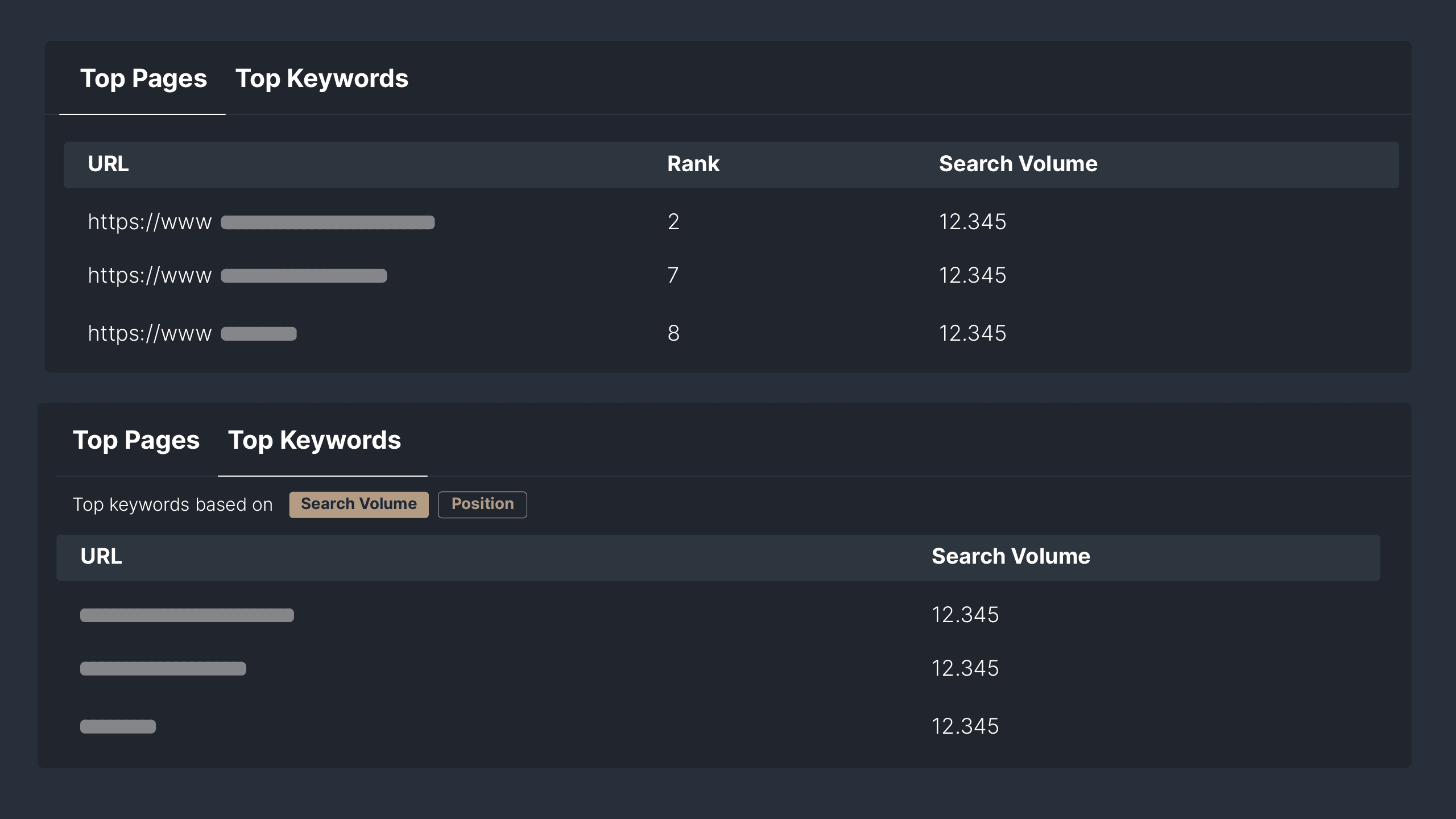Select Top Keywords tab in lower panel
Screen dimensions: 1456x819
tap(315, 440)
